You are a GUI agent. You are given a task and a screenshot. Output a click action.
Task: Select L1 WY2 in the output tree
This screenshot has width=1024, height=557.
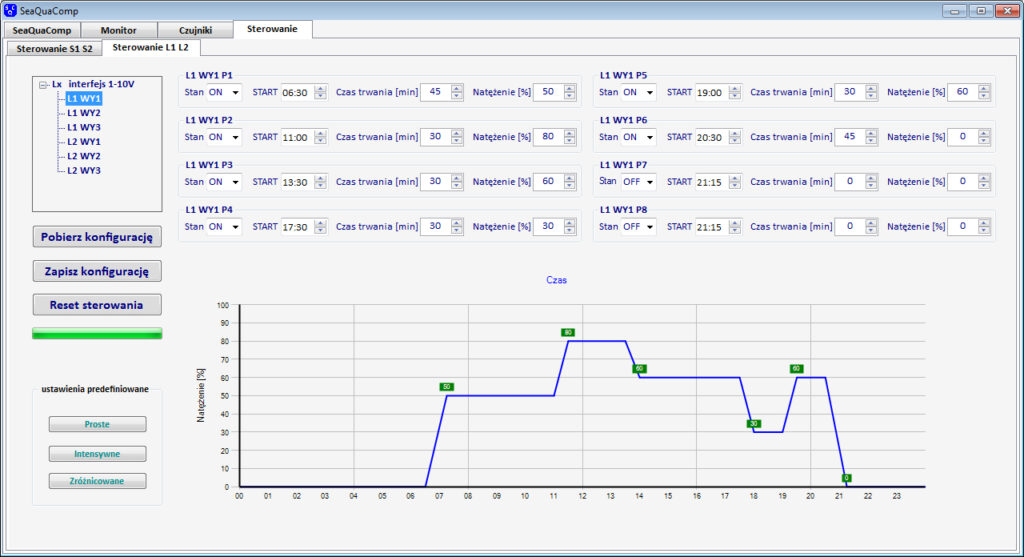(83, 113)
